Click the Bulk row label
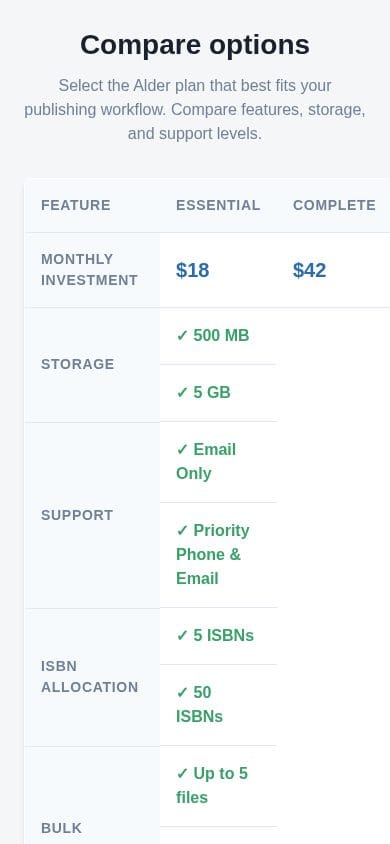Screen dimensions: 390x844 (61, 828)
